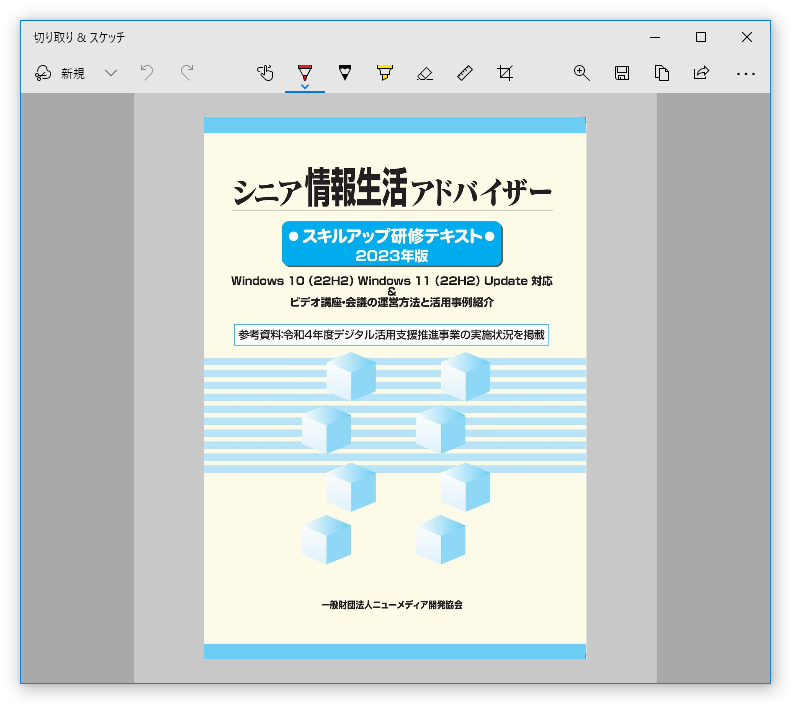Expand the dropdown arrow beside 新規
This screenshot has width=791, height=704.
pyautogui.click(x=111, y=73)
